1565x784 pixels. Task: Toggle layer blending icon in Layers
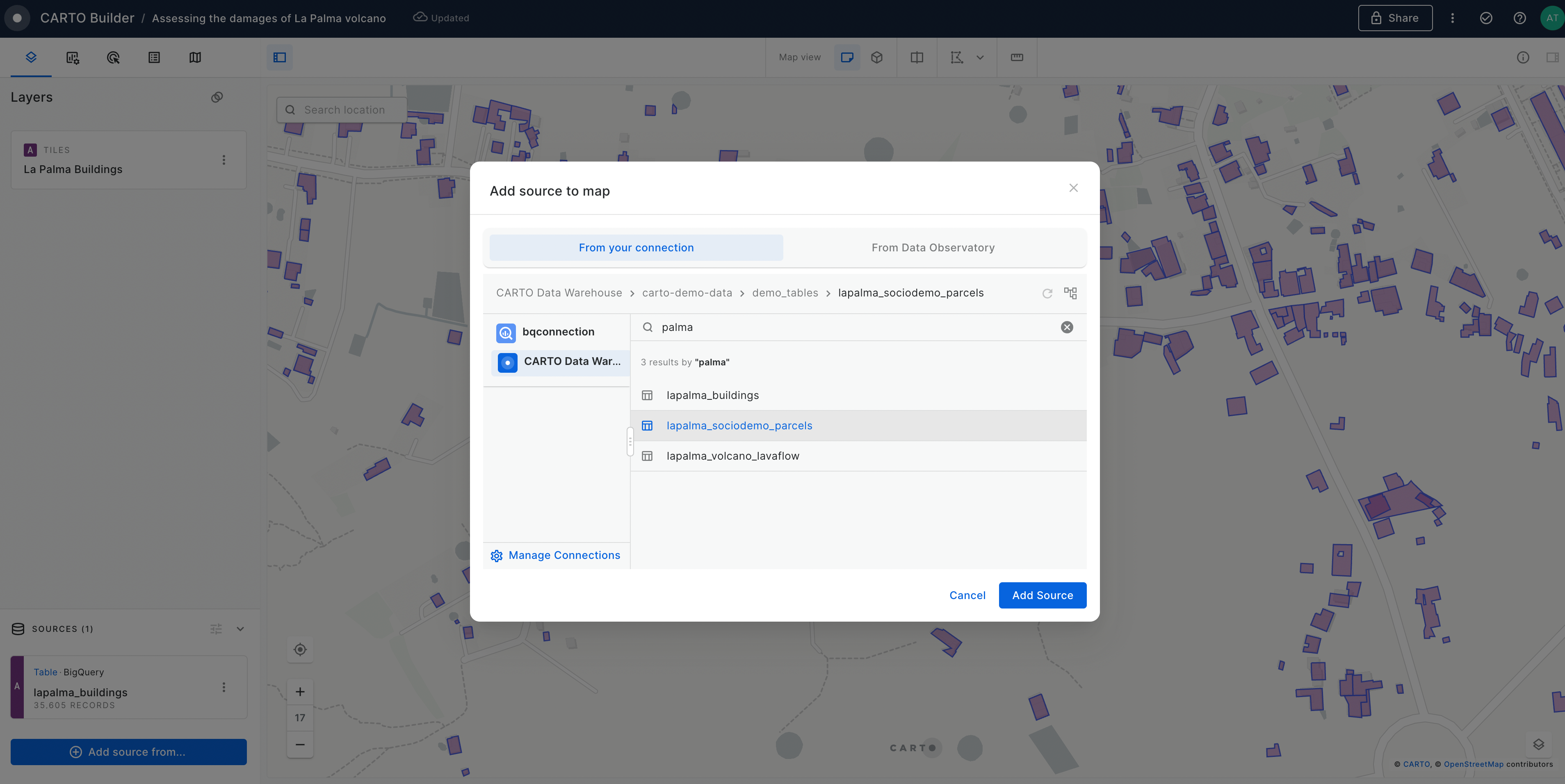217,97
